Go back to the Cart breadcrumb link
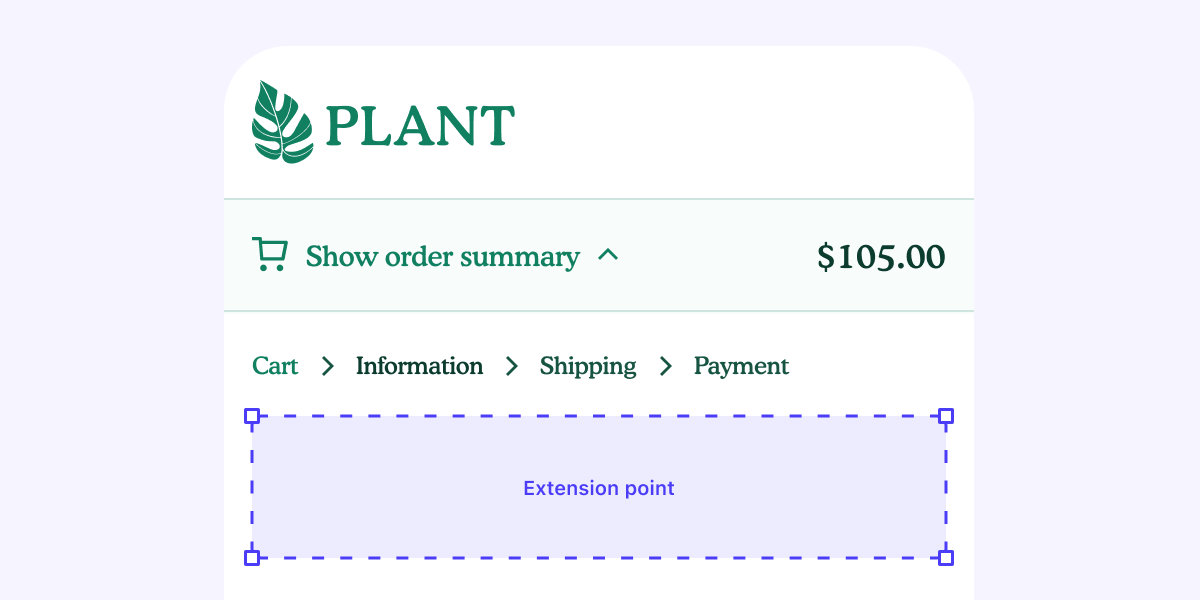Screen dimensions: 1200x600 tap(275, 366)
